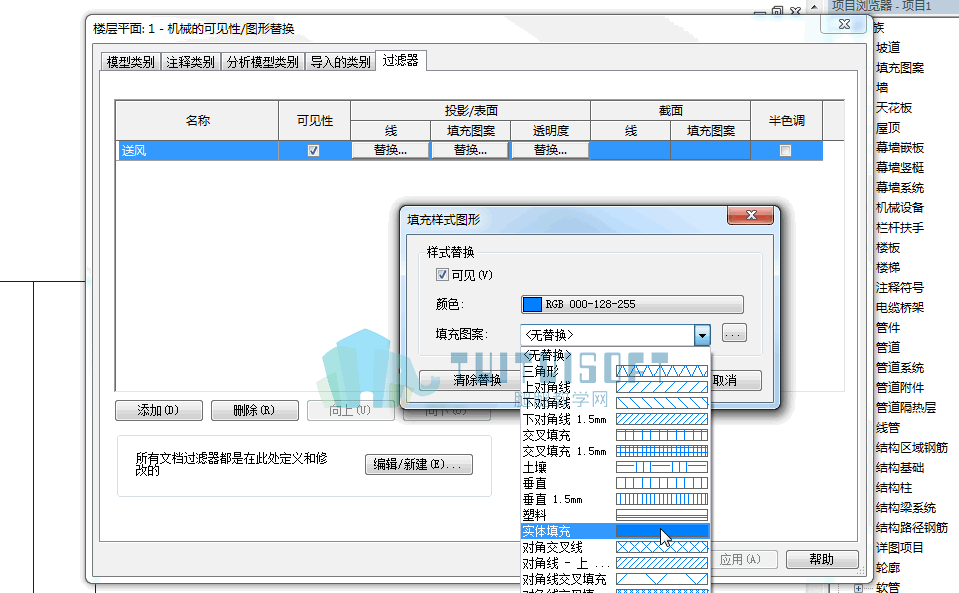Screen dimensions: 959x593
Task: Click 替换 button under 透明度 column
Action: 550,150
